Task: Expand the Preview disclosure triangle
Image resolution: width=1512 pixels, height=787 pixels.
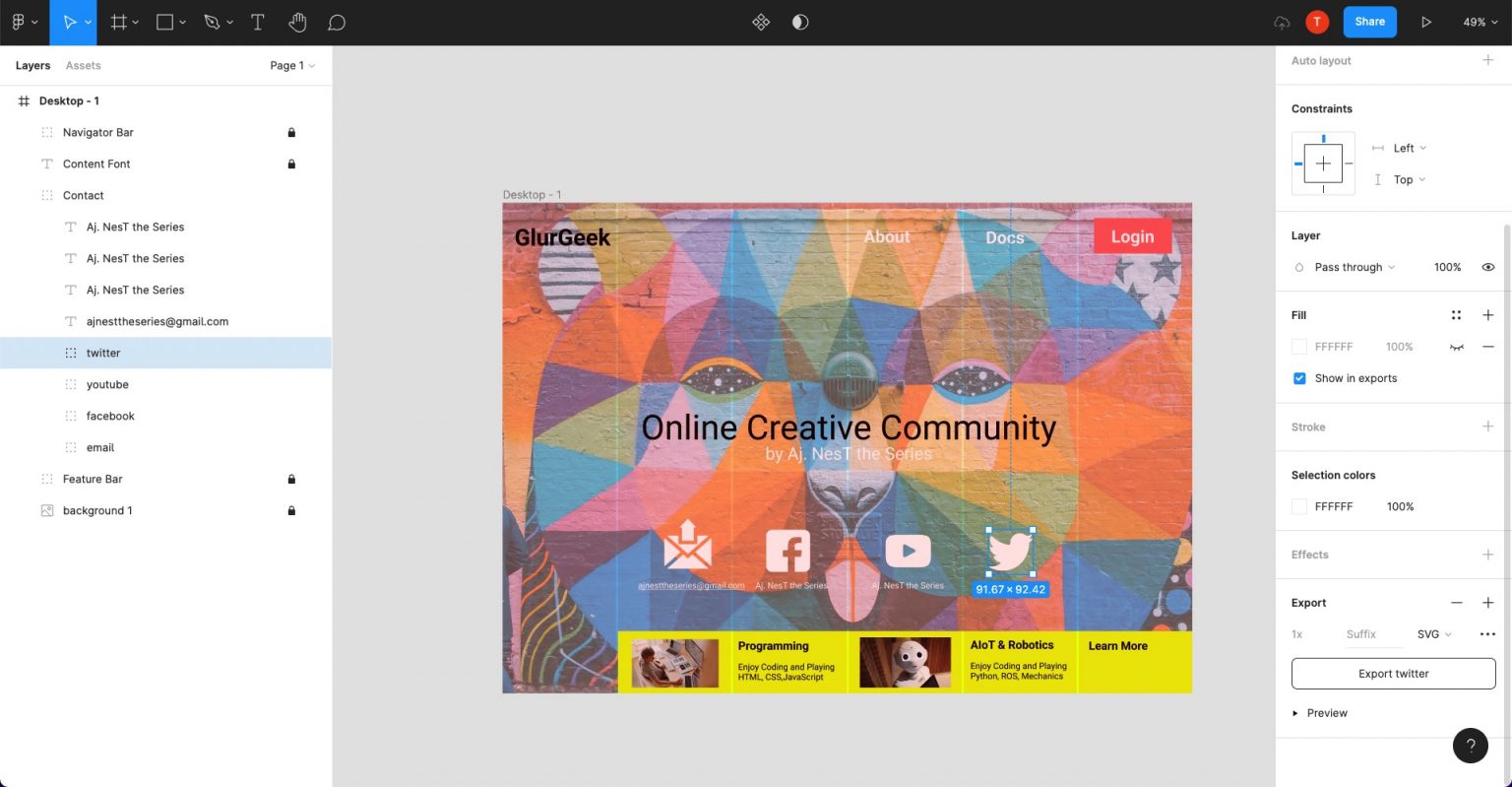Action: 1295,713
